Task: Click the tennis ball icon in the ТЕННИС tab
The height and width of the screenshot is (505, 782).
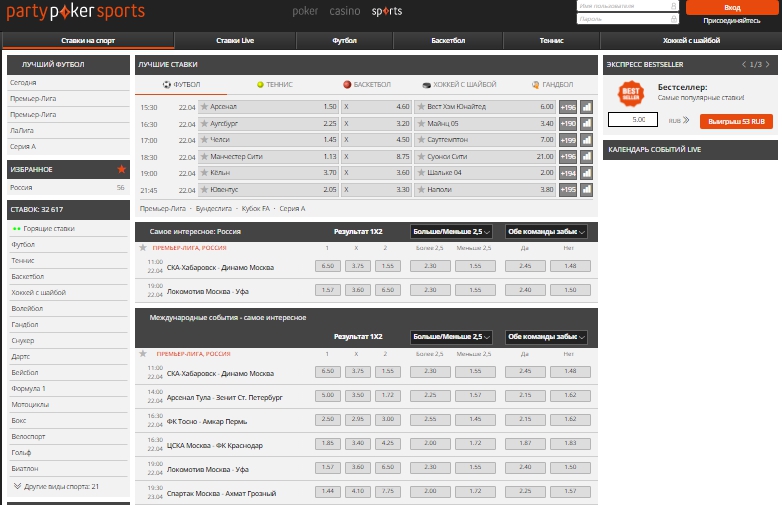Action: pyautogui.click(x=260, y=85)
